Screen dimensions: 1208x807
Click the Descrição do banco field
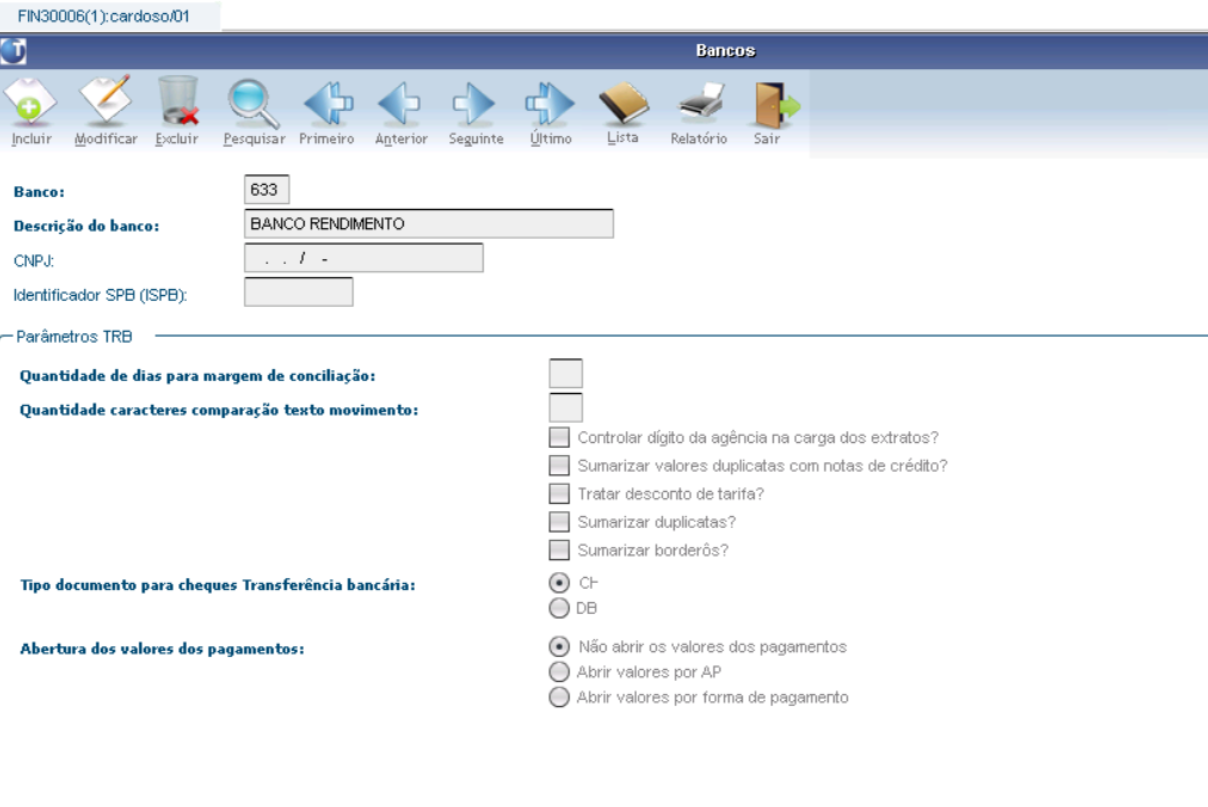[x=428, y=224]
